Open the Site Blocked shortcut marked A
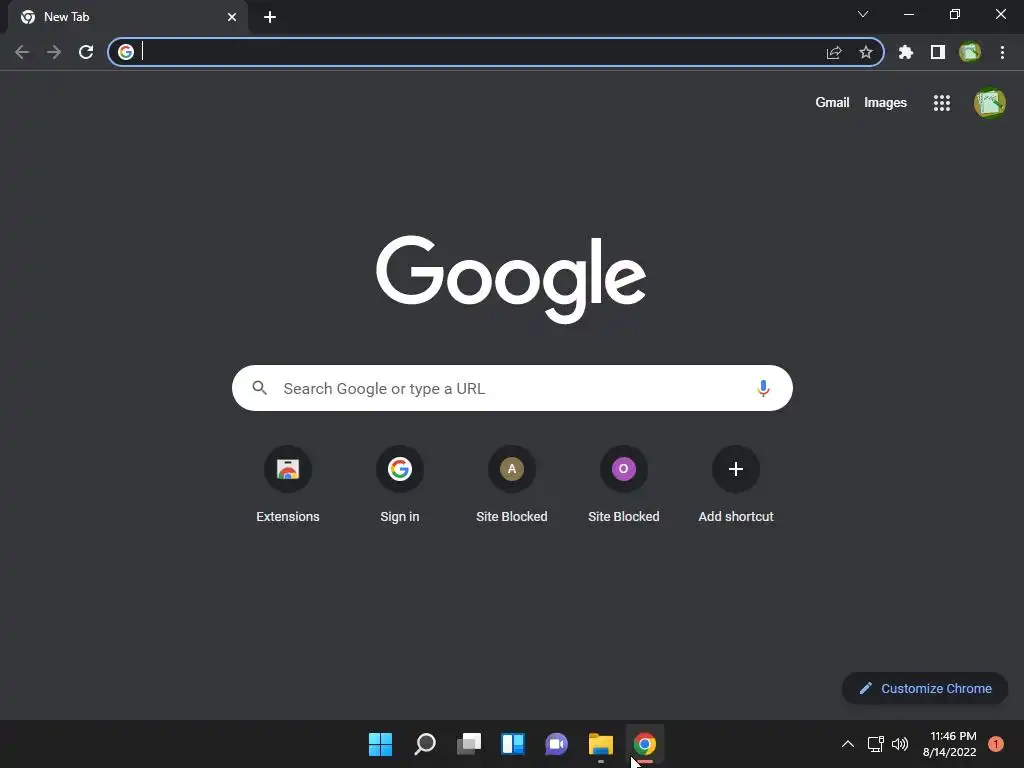The image size is (1024, 768). [x=512, y=485]
